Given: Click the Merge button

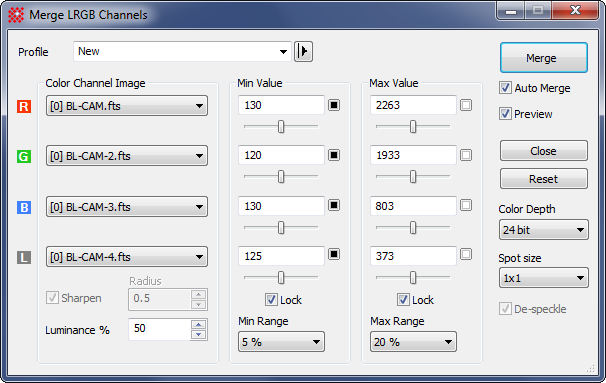Looking at the screenshot, I should [x=544, y=58].
